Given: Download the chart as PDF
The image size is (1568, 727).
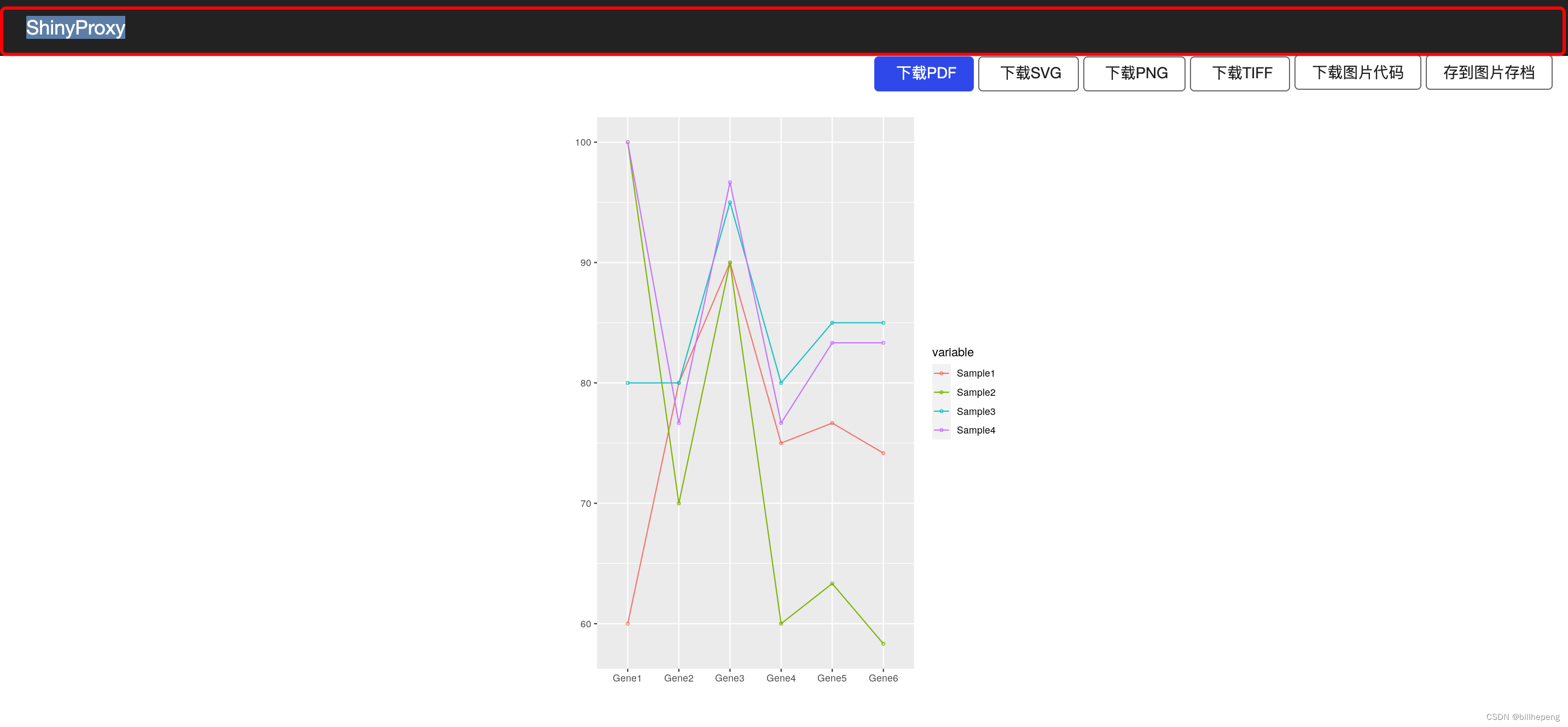Looking at the screenshot, I should tap(924, 74).
